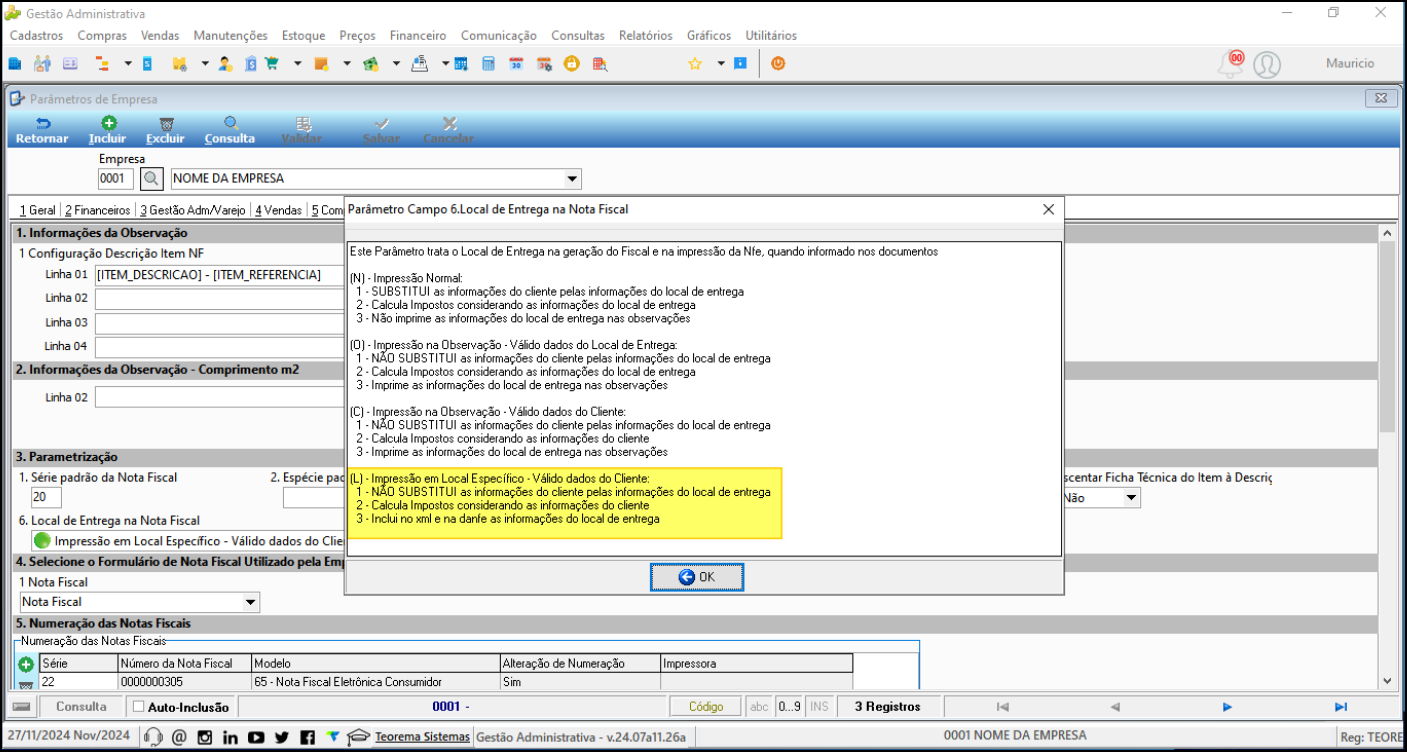Click the shopping cart toolbar icon

[x=271, y=63]
